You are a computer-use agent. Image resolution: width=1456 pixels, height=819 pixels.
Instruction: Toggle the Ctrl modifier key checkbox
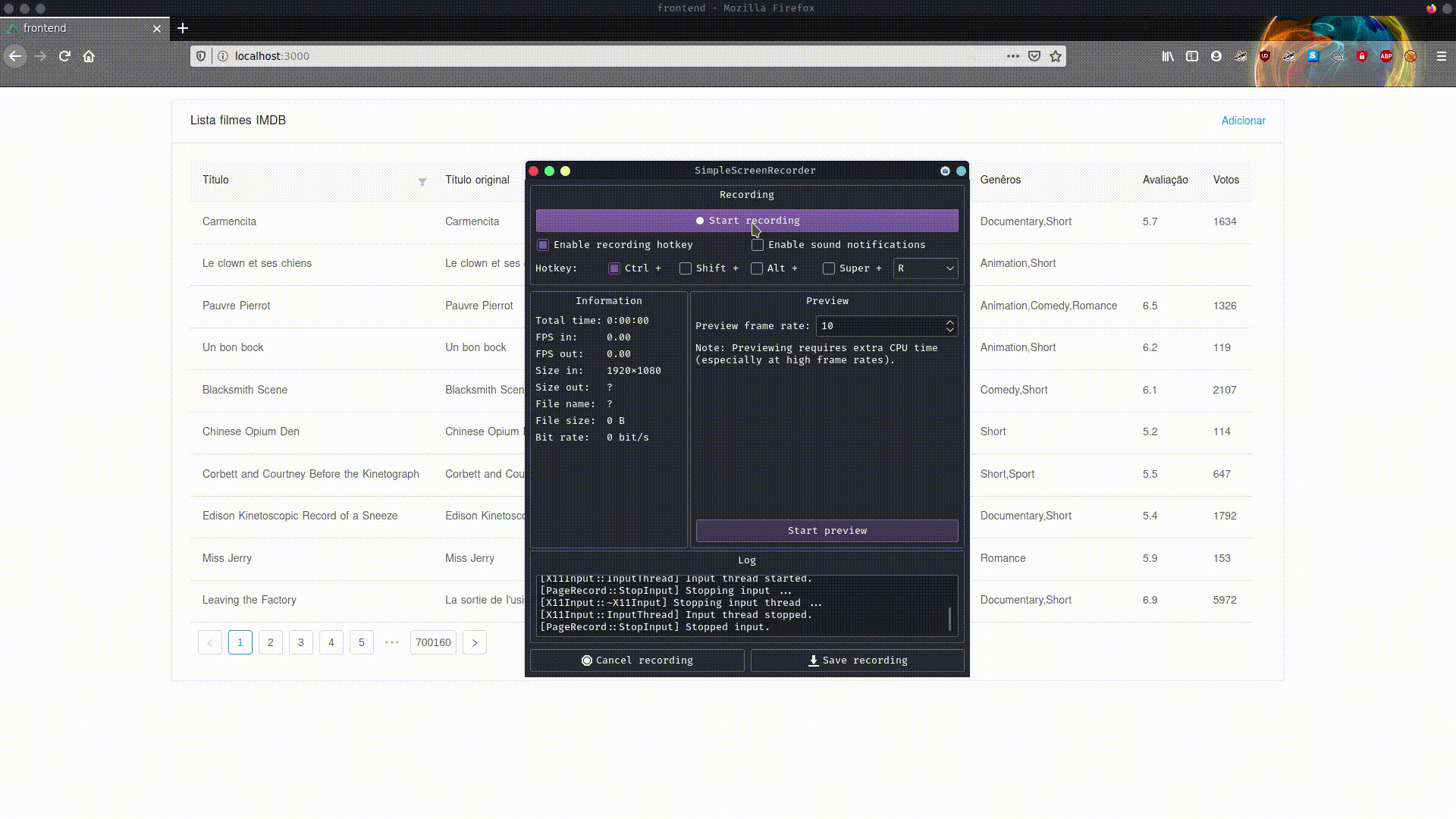pos(613,268)
